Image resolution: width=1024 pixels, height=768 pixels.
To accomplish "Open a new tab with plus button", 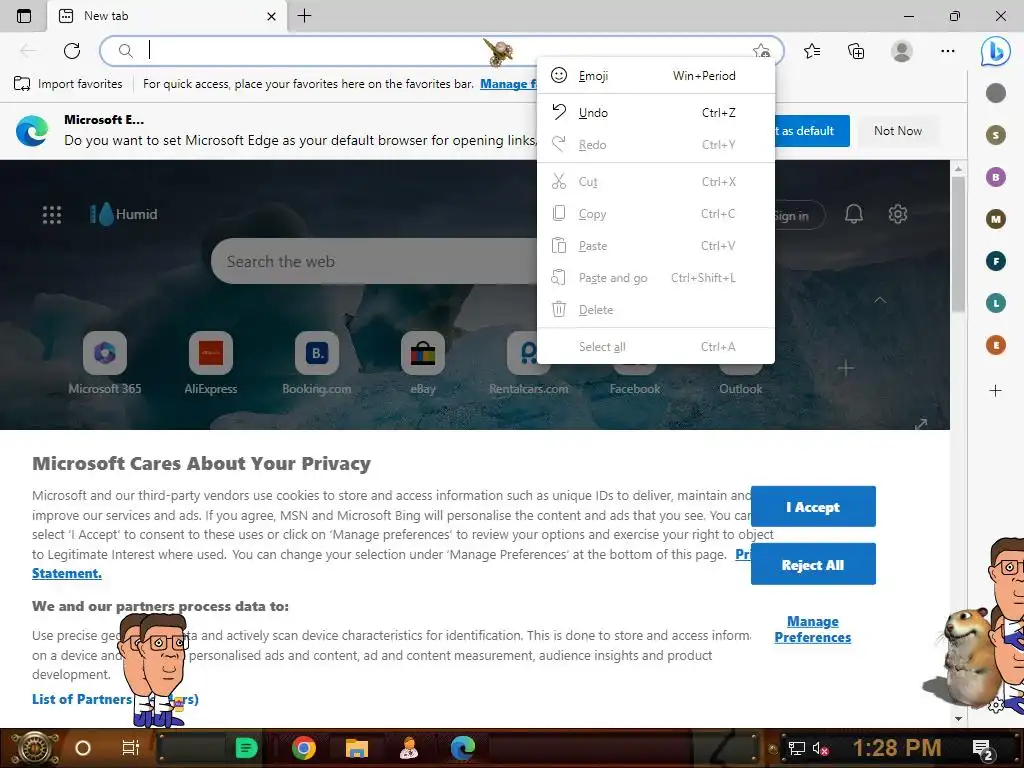I will tap(304, 16).
